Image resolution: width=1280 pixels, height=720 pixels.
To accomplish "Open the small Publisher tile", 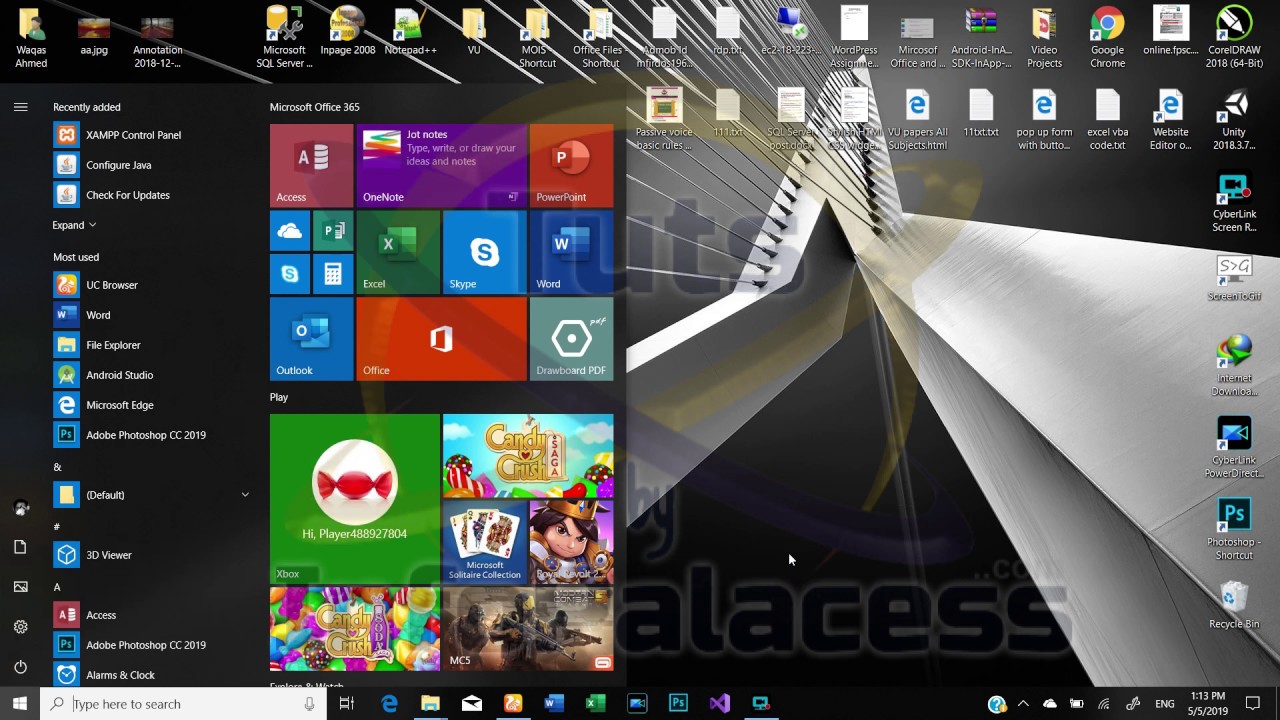I will click(333, 231).
